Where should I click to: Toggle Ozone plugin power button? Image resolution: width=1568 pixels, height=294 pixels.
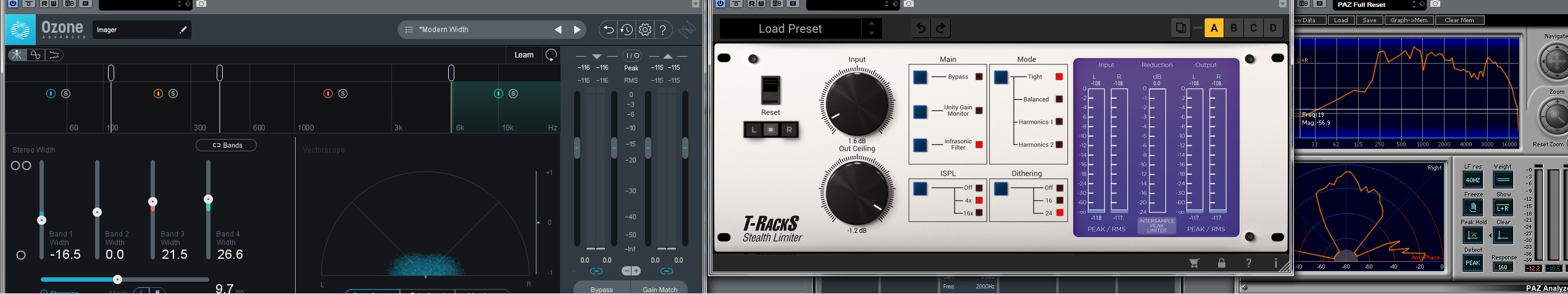[12, 4]
